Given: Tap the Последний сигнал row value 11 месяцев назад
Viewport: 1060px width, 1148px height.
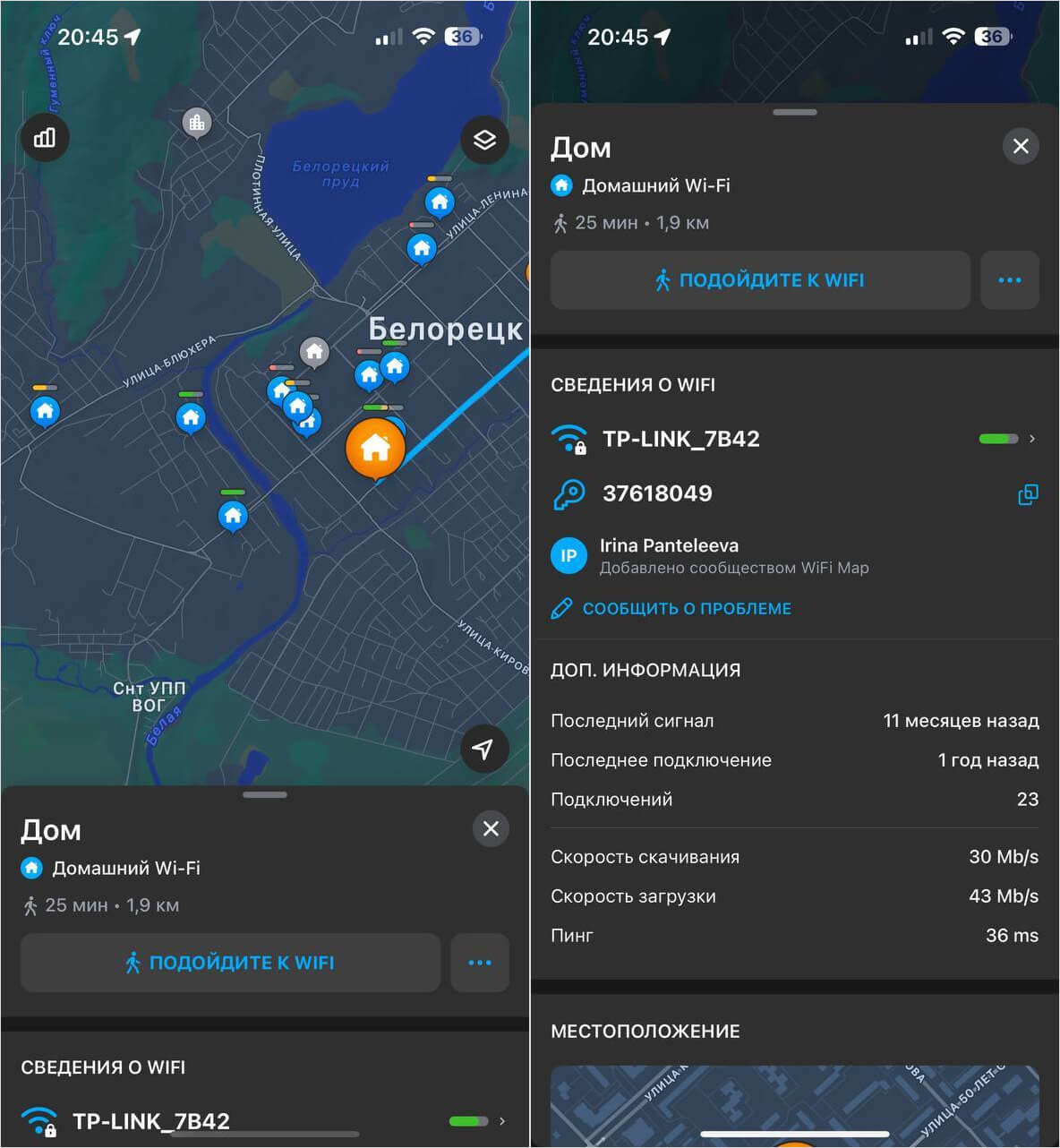Looking at the screenshot, I should [x=961, y=721].
